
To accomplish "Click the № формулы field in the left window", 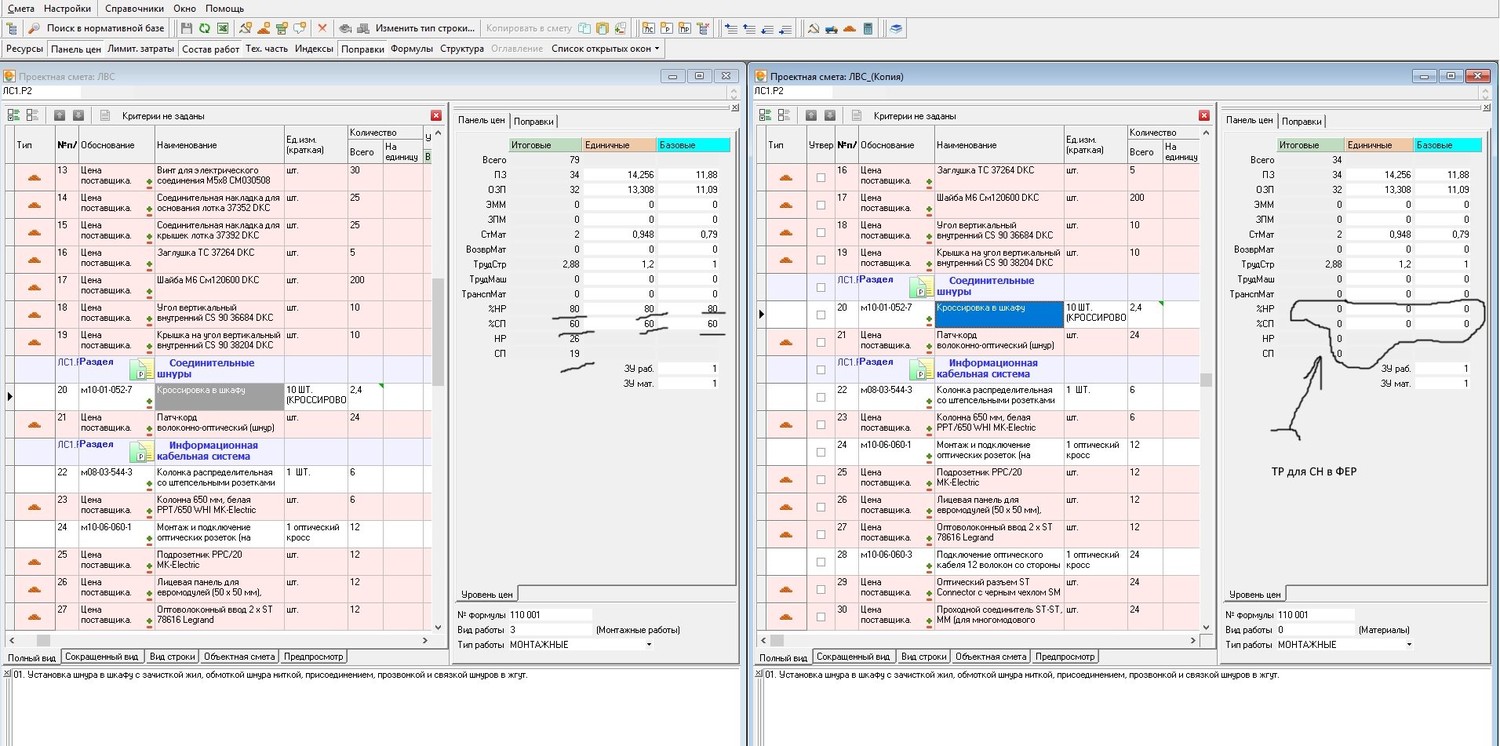I will click(x=550, y=615).
